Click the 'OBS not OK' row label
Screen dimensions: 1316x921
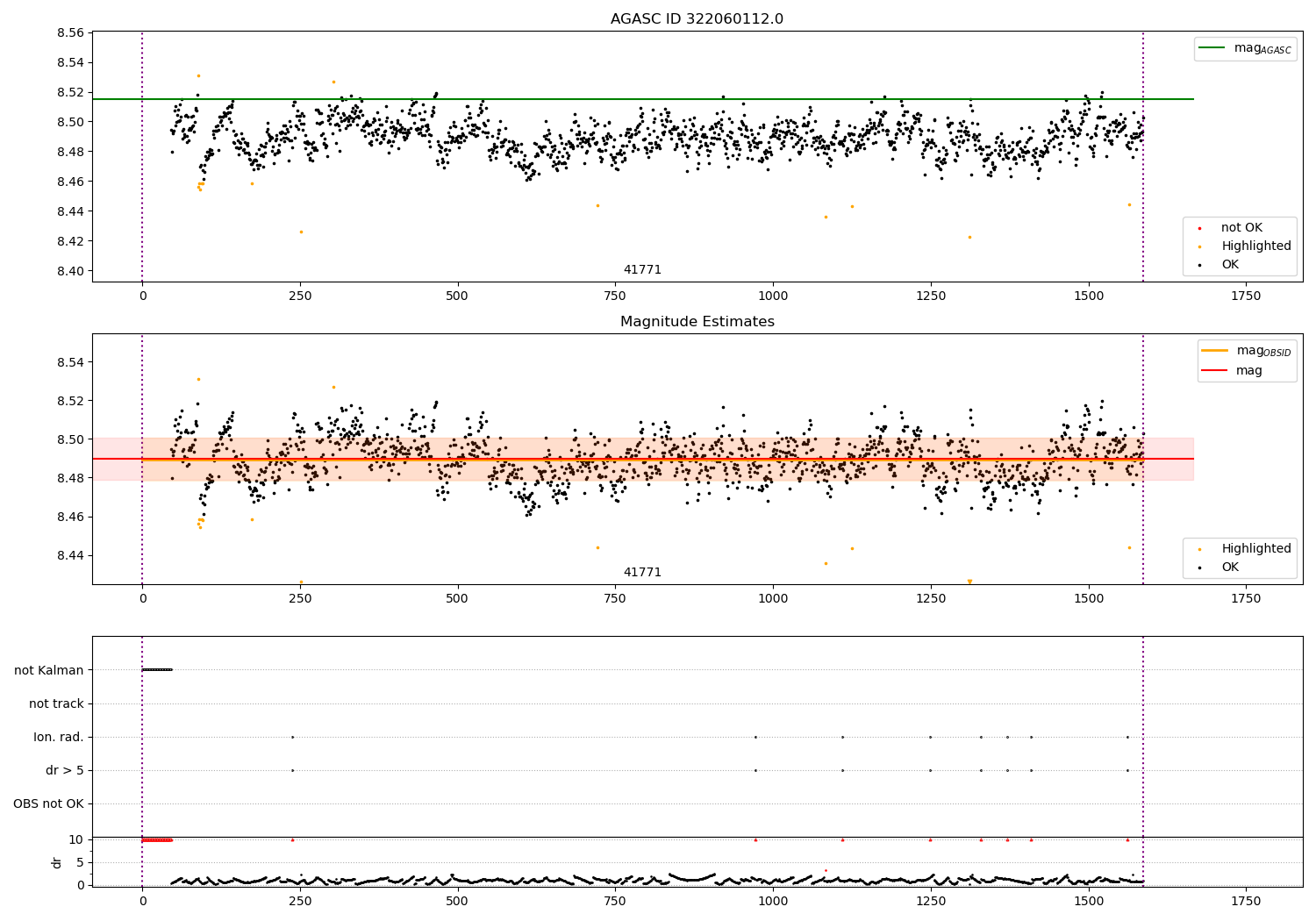click(x=48, y=803)
